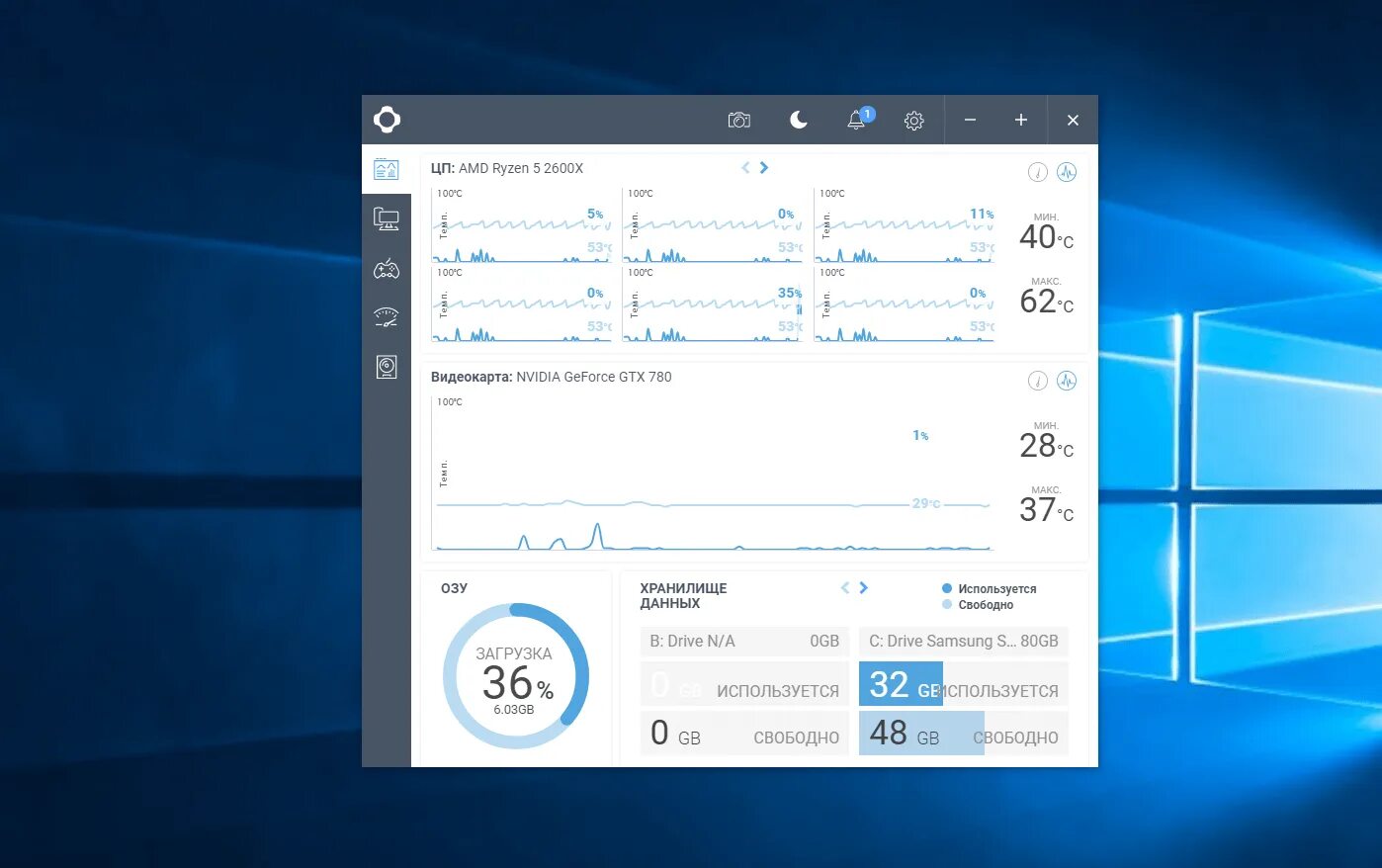
Task: Open the PC build monitor sidebar icon
Action: (387, 219)
